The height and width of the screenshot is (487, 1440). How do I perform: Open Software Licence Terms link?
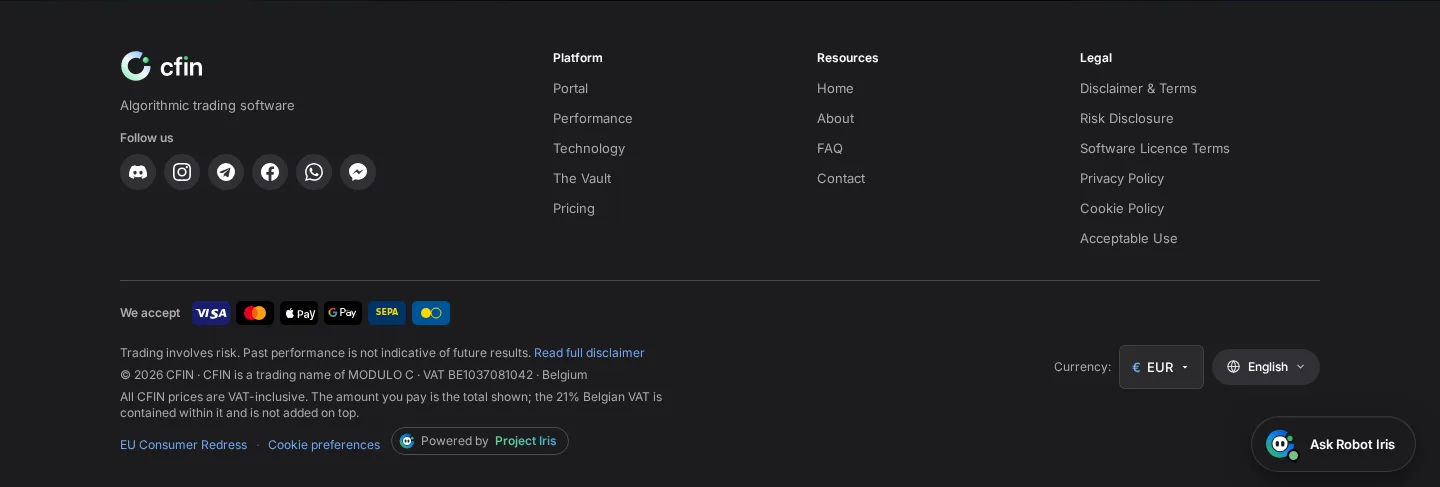(x=1155, y=148)
